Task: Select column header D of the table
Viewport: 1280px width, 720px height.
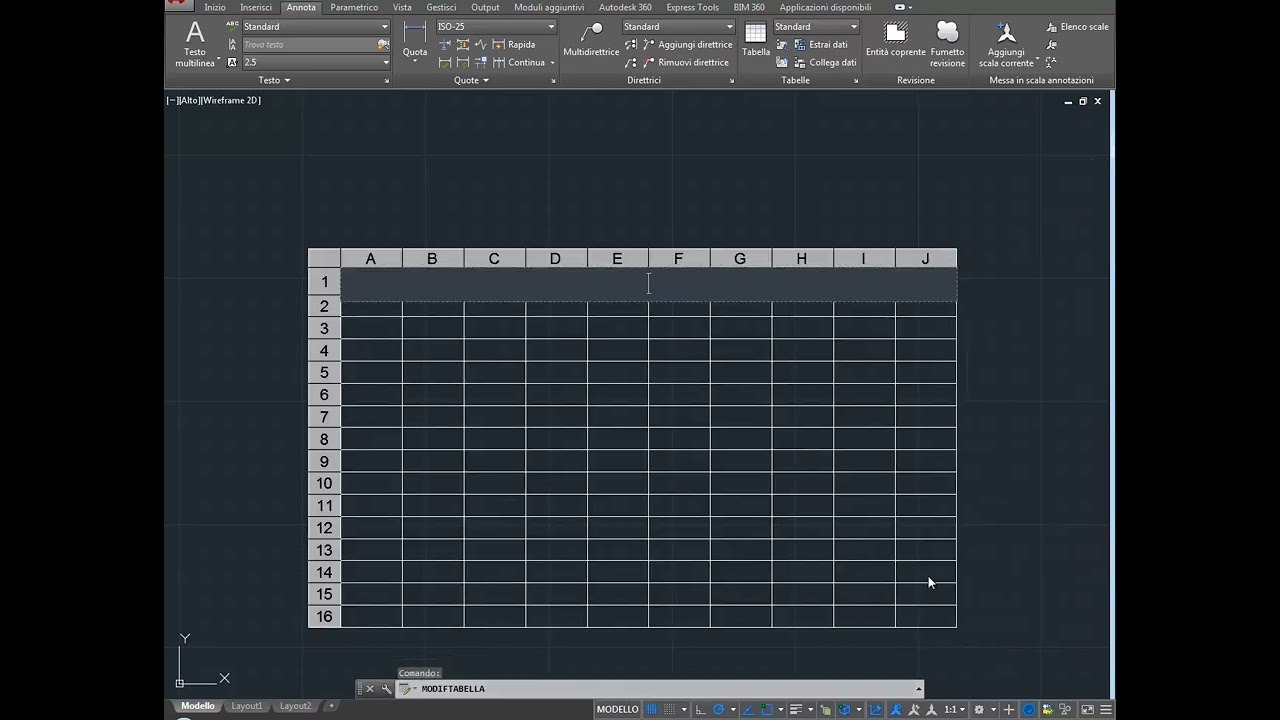Action: tap(555, 259)
